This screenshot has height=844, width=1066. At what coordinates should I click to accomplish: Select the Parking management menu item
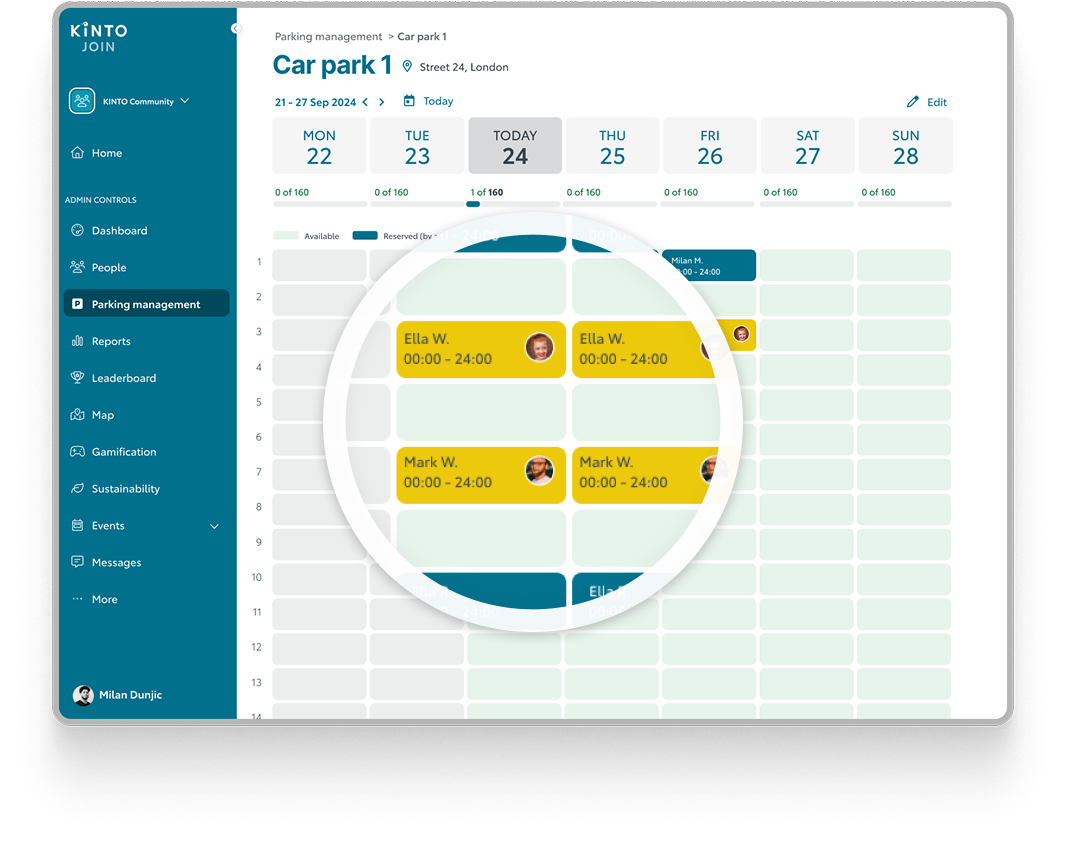pos(146,304)
